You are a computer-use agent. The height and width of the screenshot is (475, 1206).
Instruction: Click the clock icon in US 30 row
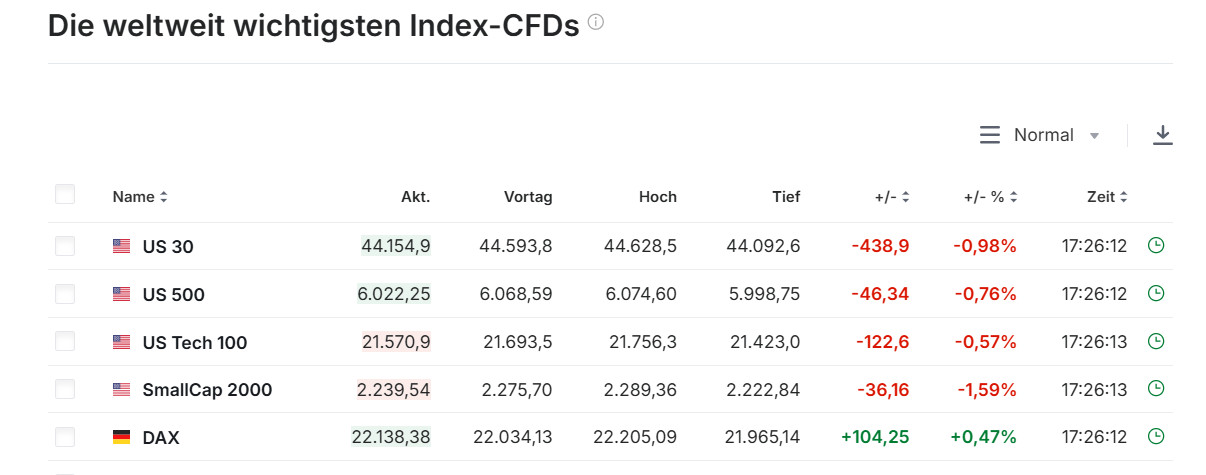tap(1156, 245)
